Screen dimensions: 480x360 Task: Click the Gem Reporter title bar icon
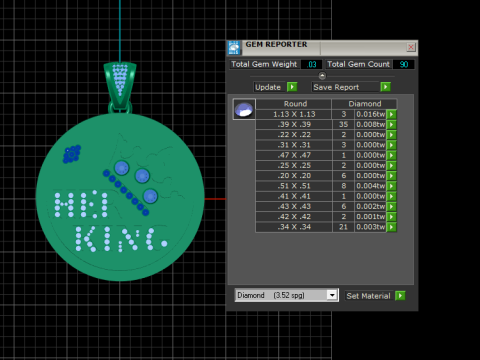click(x=234, y=48)
